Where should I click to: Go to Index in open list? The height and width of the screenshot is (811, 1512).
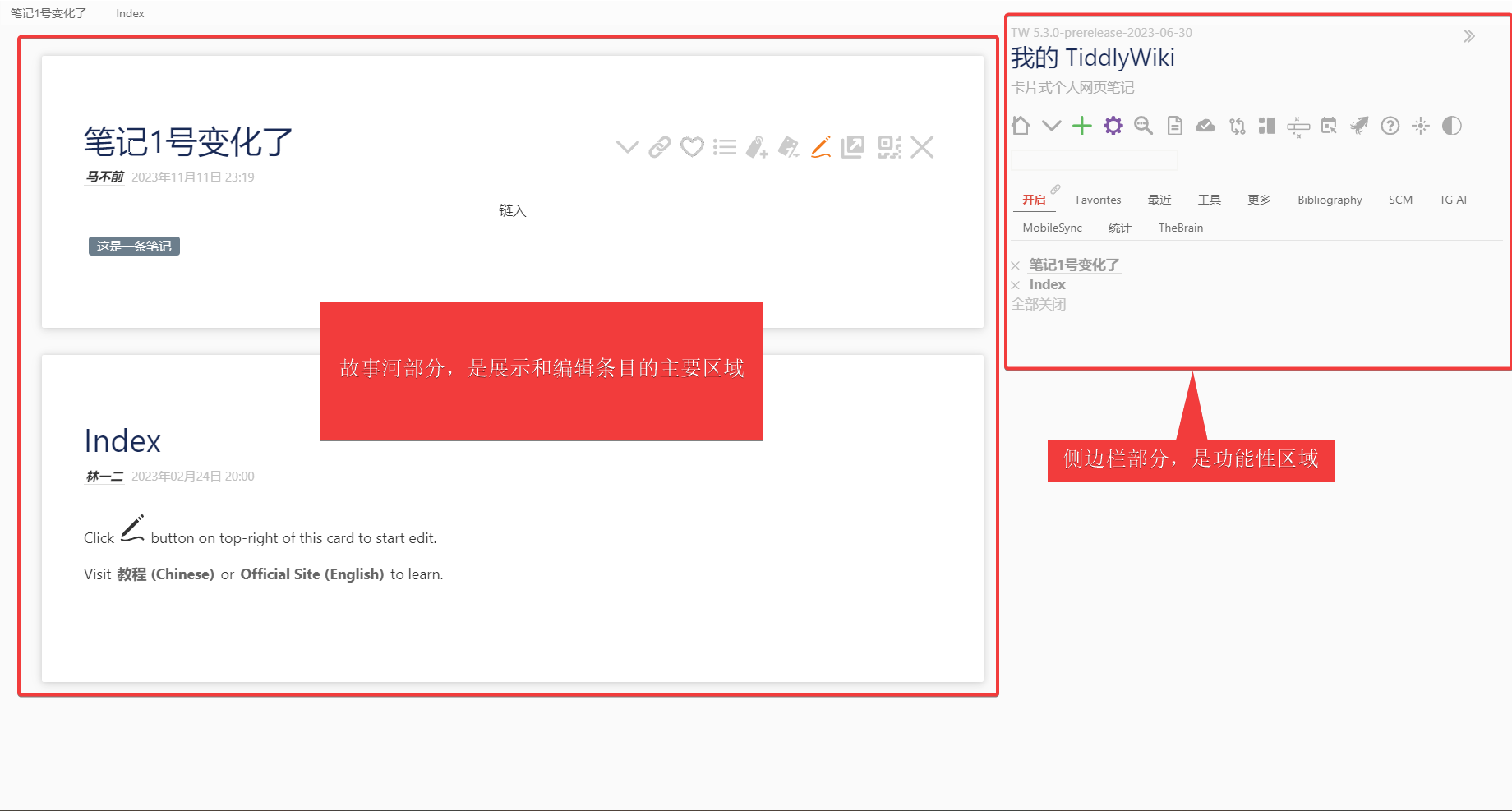point(1047,284)
